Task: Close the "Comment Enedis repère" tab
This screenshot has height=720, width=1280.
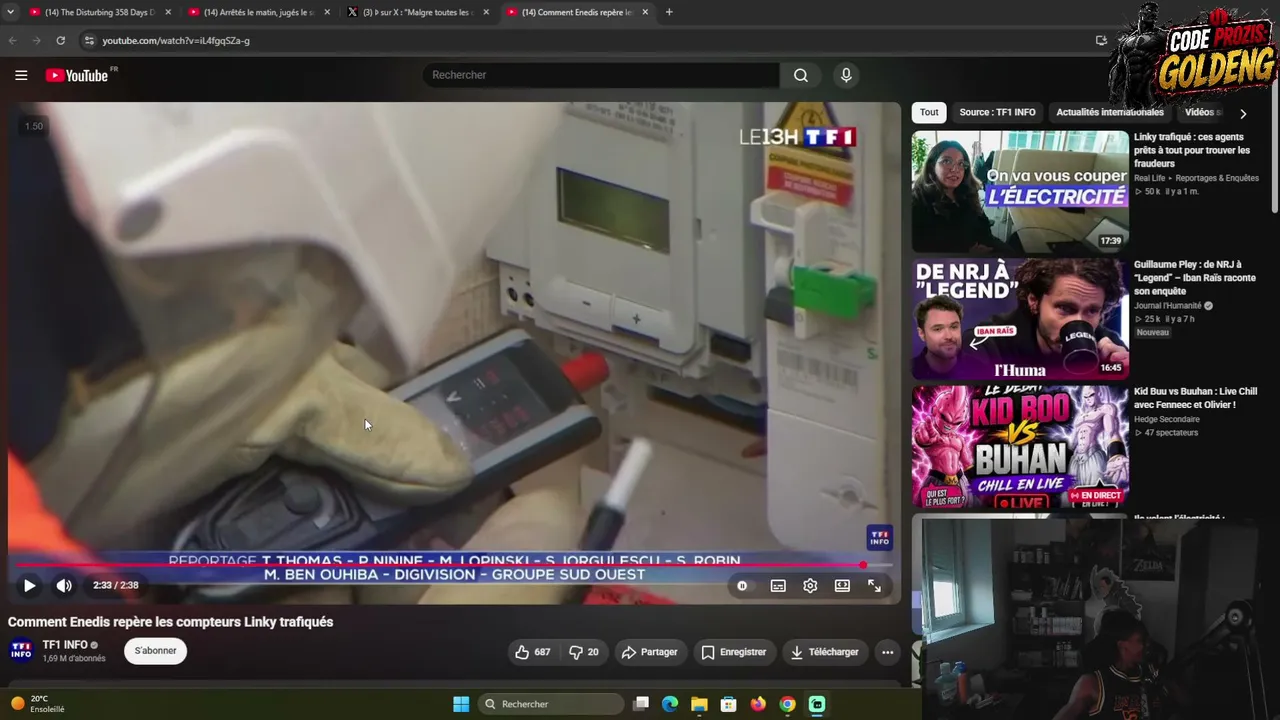Action: [x=645, y=12]
